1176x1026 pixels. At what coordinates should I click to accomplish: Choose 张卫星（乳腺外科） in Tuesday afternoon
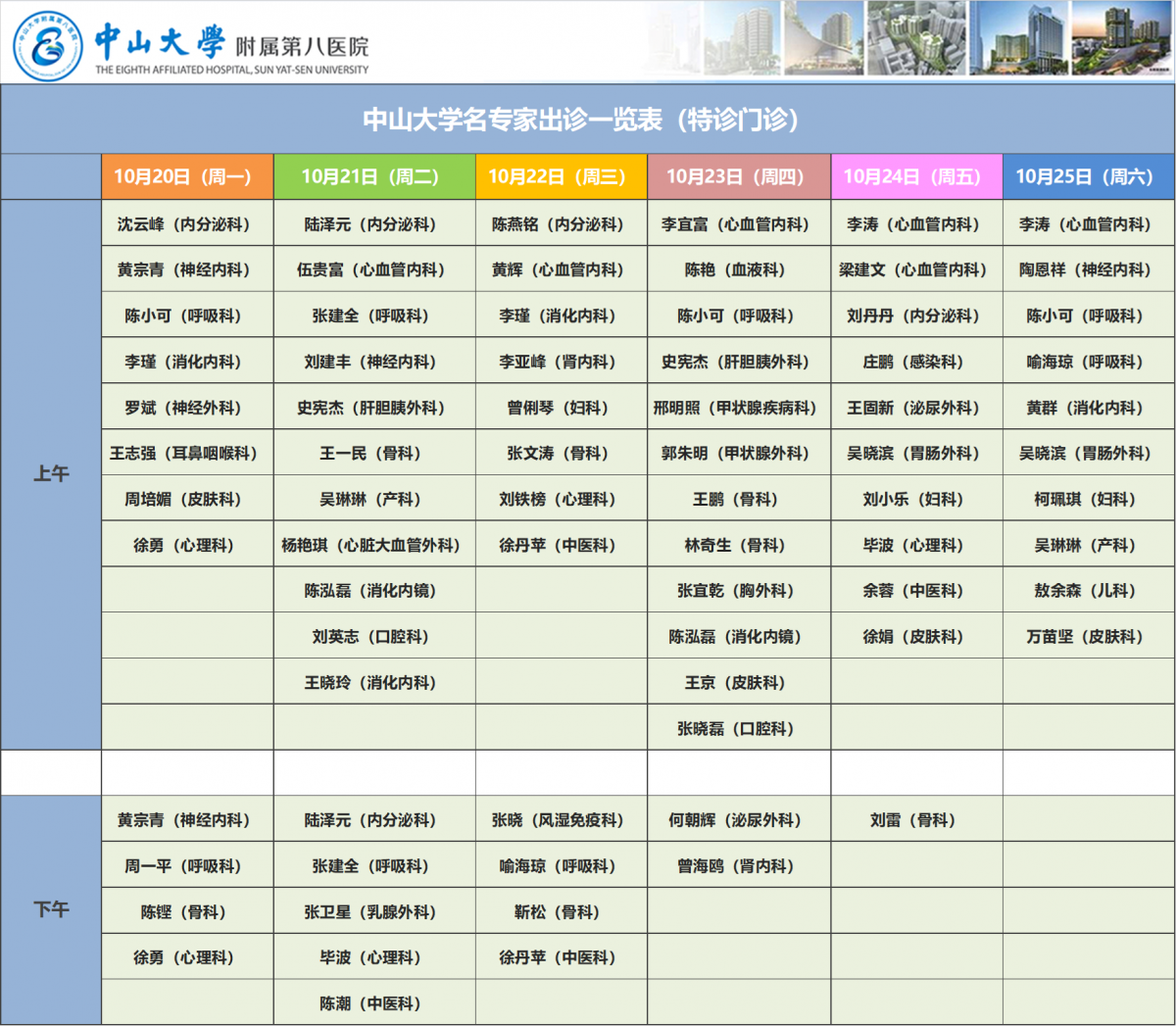374,912
